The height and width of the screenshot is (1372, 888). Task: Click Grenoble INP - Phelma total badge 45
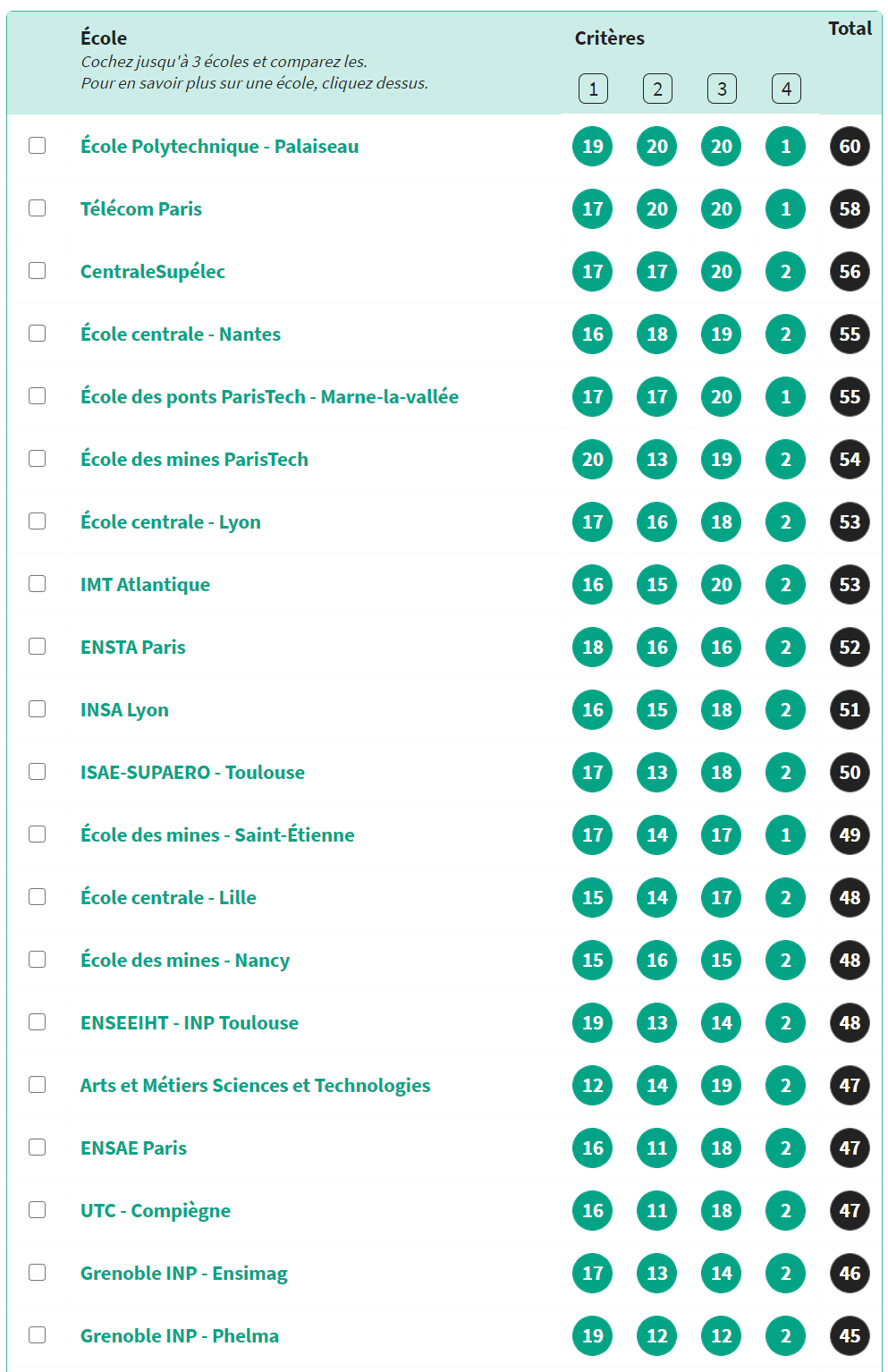coord(850,1336)
